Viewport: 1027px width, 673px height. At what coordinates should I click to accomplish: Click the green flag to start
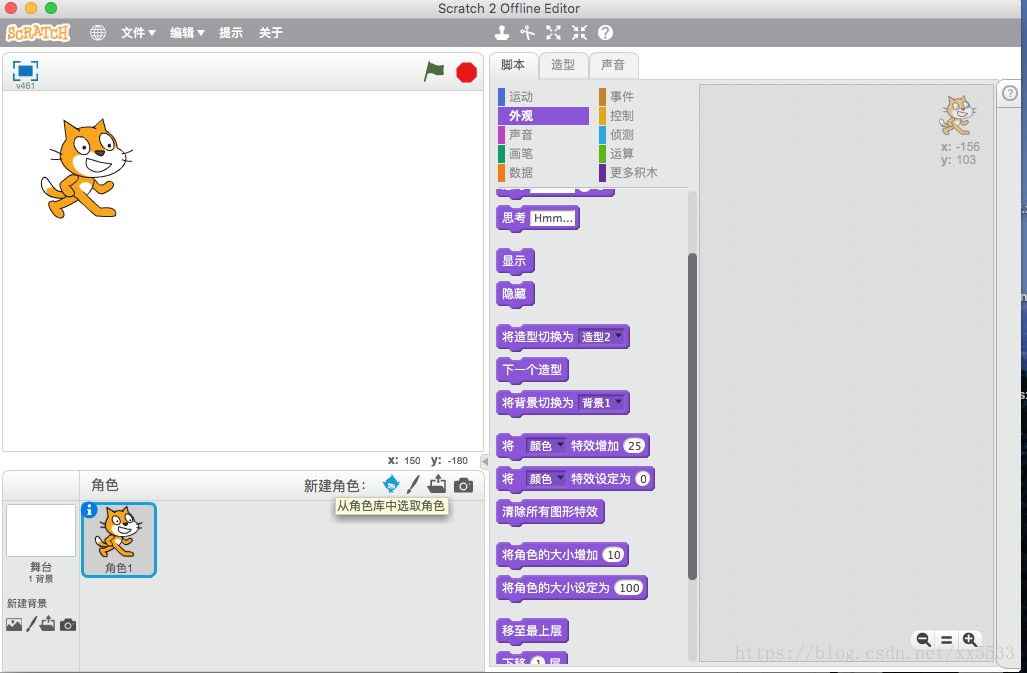point(434,71)
